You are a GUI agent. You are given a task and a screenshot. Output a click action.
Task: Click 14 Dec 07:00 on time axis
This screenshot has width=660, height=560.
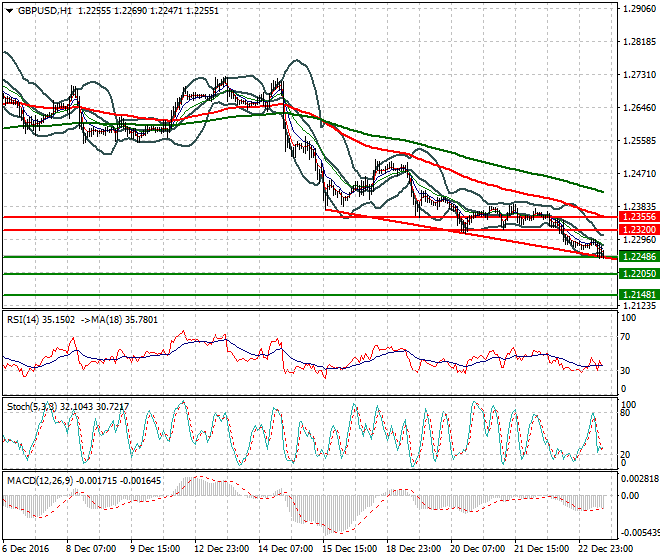pyautogui.click(x=287, y=549)
